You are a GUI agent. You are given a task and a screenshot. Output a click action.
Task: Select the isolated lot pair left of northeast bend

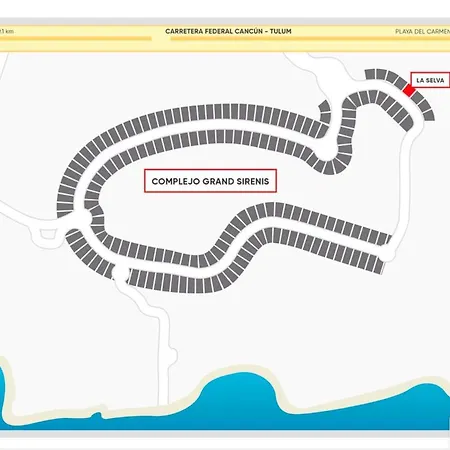[x=324, y=112]
